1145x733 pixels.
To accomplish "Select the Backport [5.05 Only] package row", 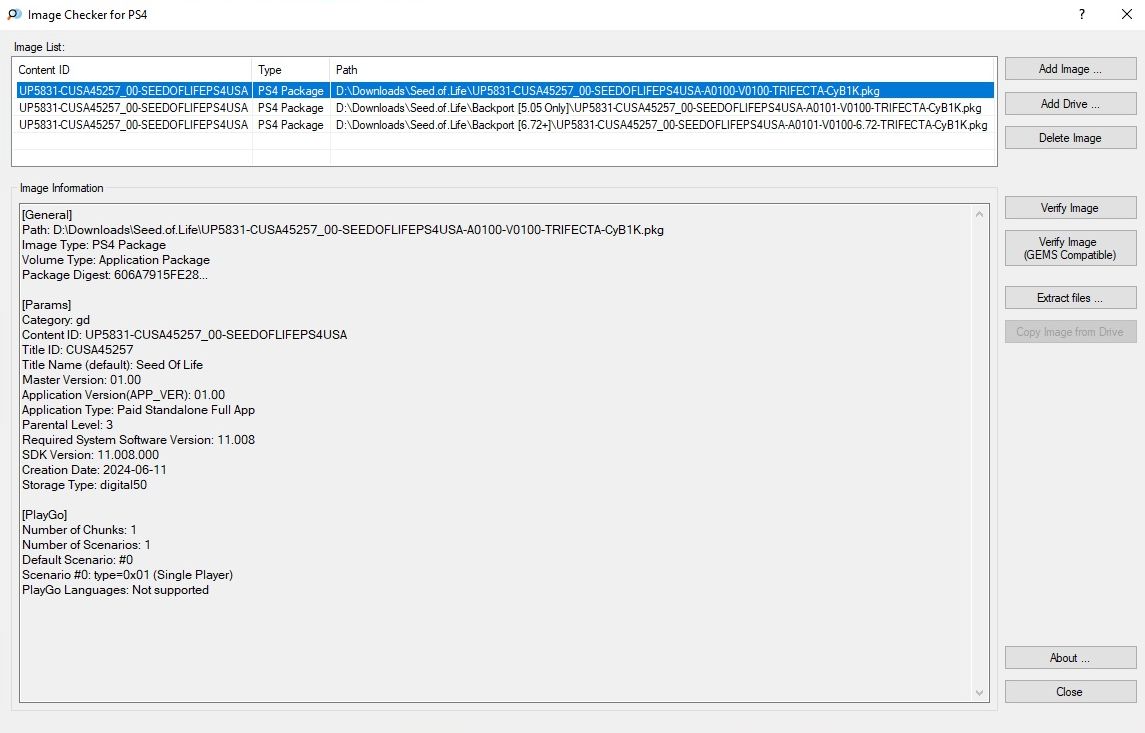I will coord(505,108).
